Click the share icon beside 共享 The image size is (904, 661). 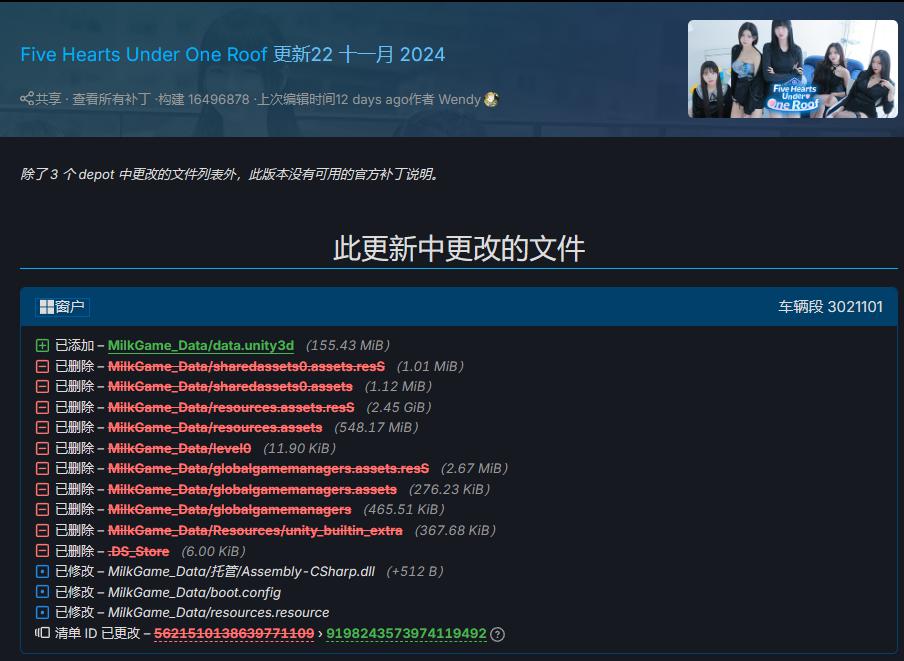27,99
